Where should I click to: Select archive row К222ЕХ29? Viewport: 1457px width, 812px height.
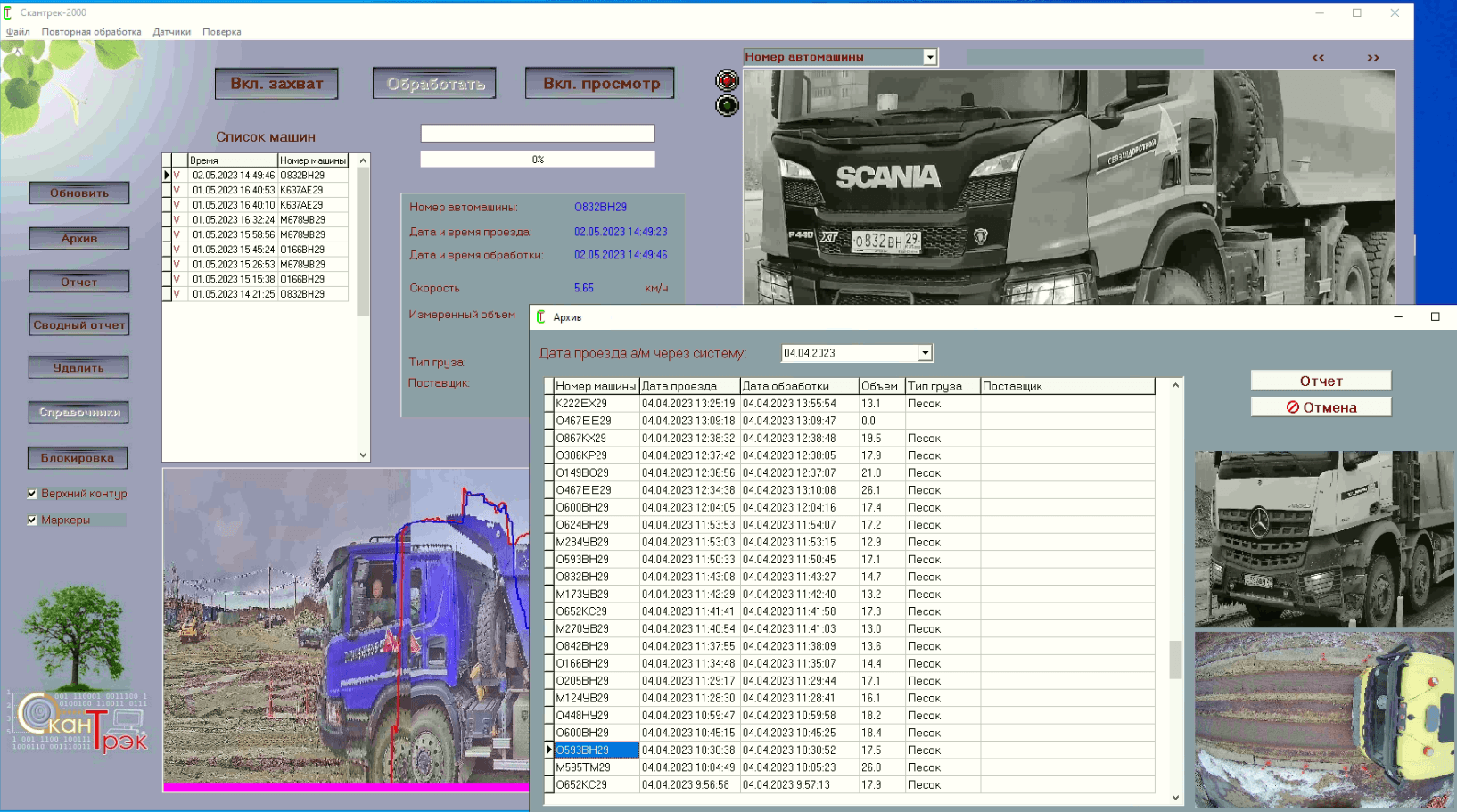pos(850,404)
